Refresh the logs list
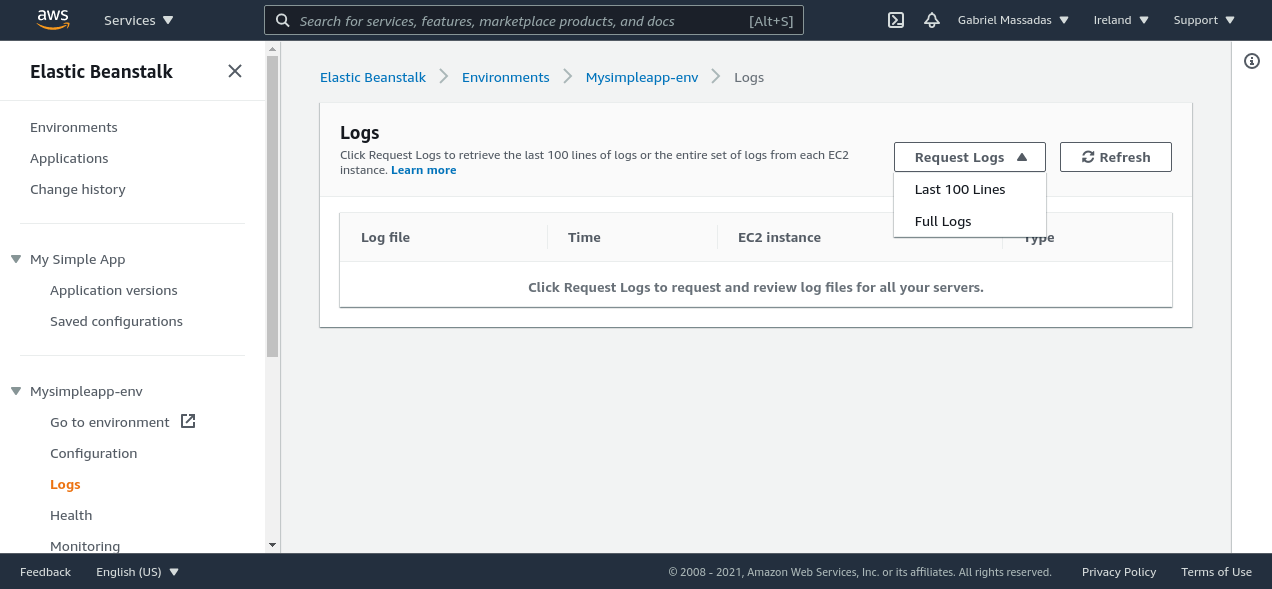1272x589 pixels. pos(1115,156)
